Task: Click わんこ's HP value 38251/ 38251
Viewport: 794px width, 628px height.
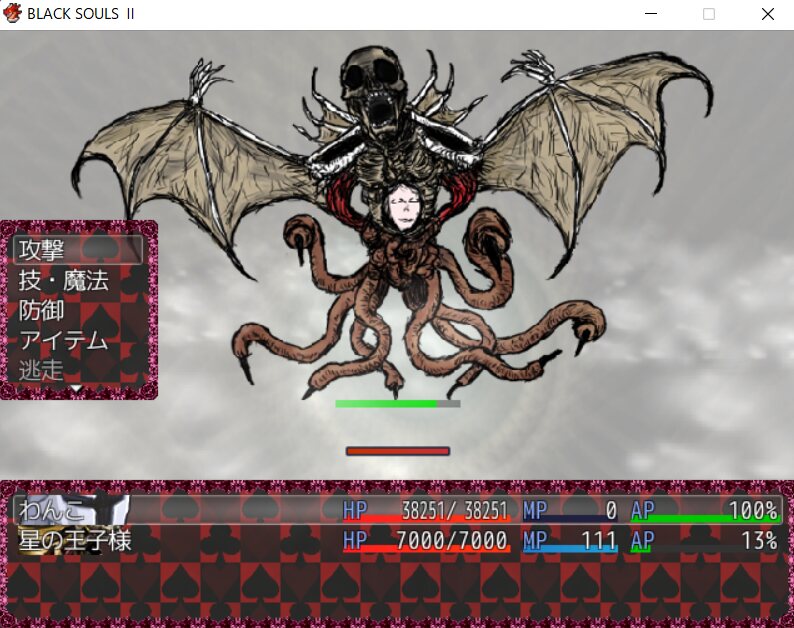Action: (x=454, y=511)
